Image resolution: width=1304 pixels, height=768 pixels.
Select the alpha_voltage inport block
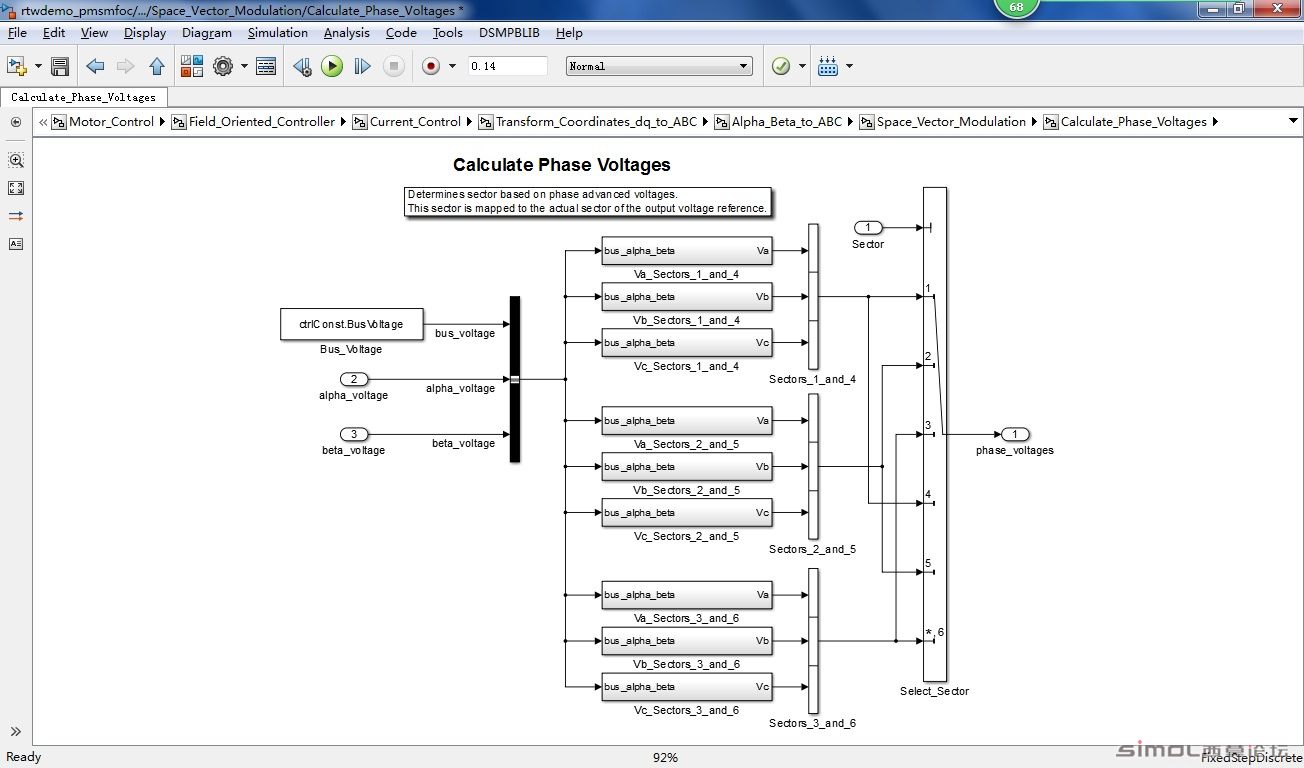pyautogui.click(x=354, y=379)
